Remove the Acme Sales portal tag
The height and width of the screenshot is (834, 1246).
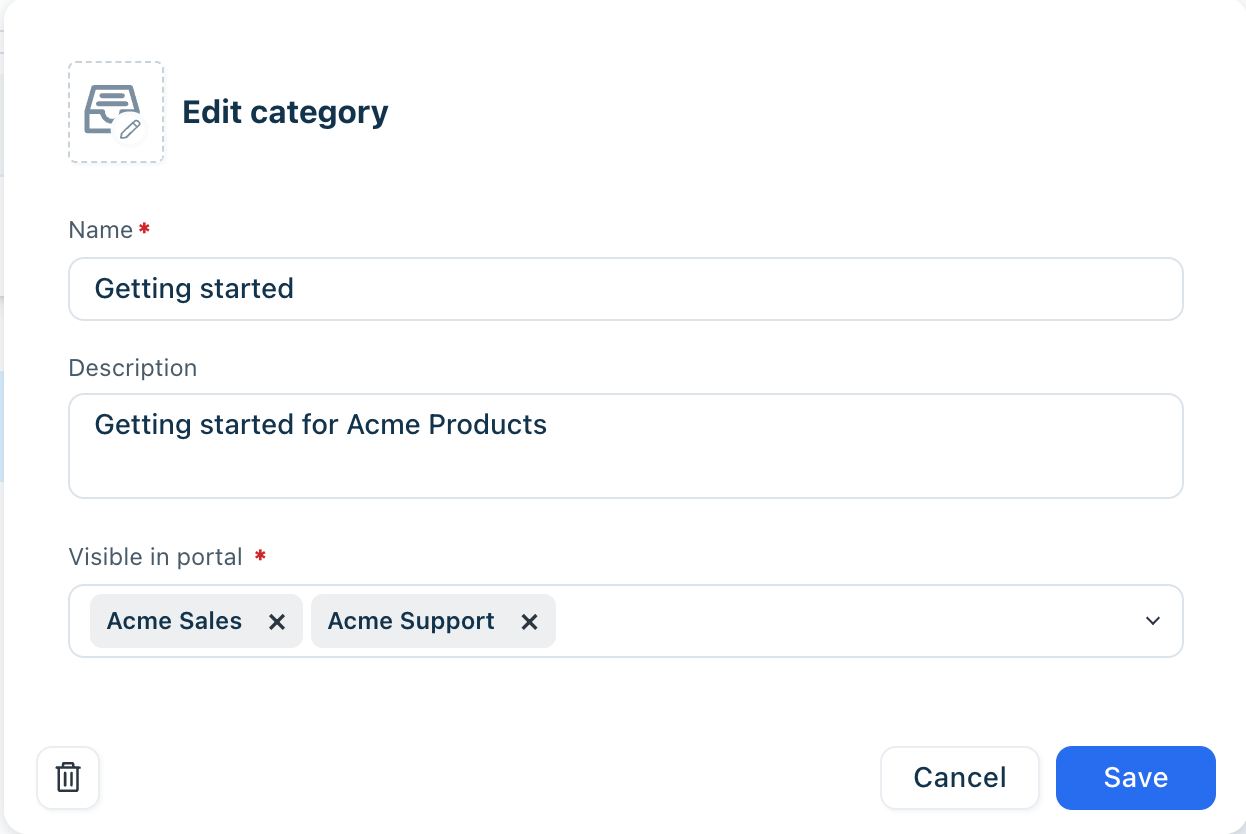pos(277,622)
